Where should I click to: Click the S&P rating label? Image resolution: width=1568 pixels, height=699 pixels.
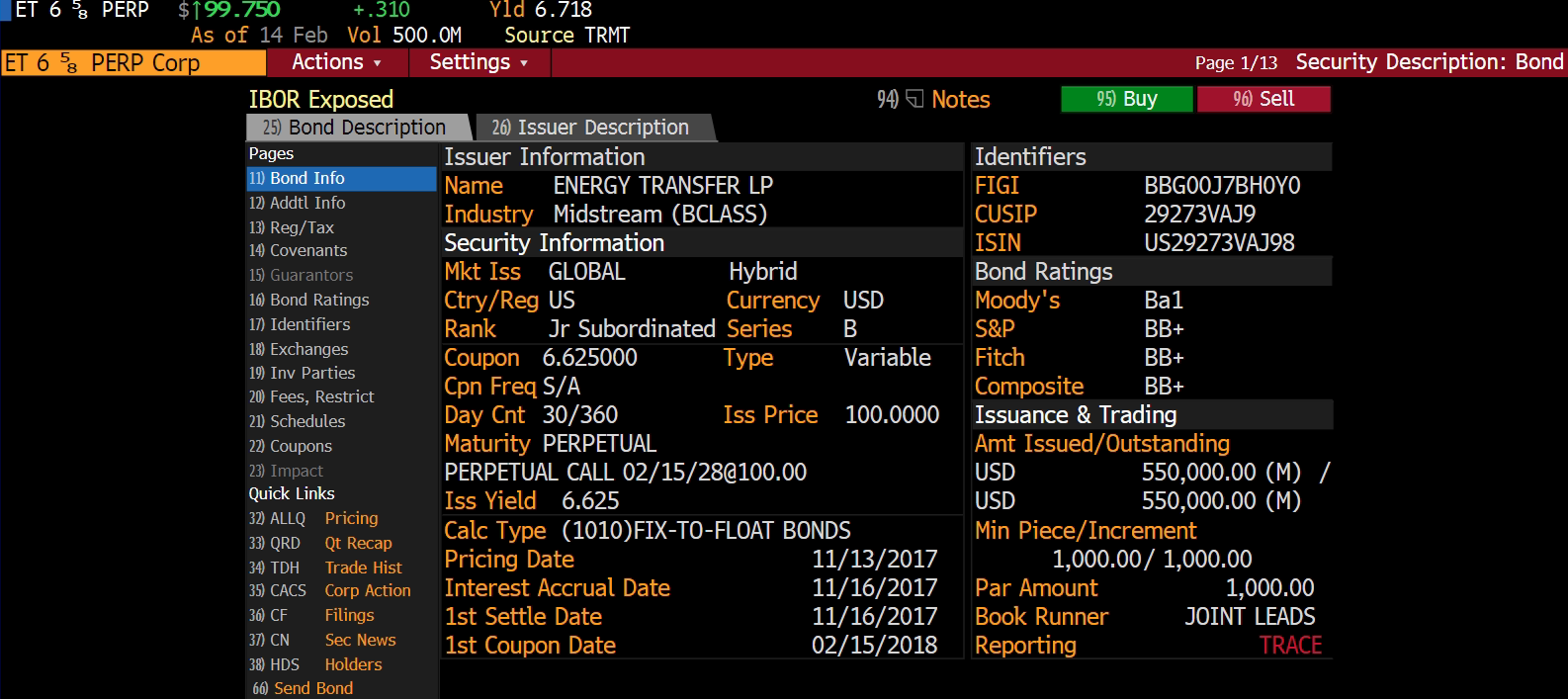pyautogui.click(x=995, y=329)
